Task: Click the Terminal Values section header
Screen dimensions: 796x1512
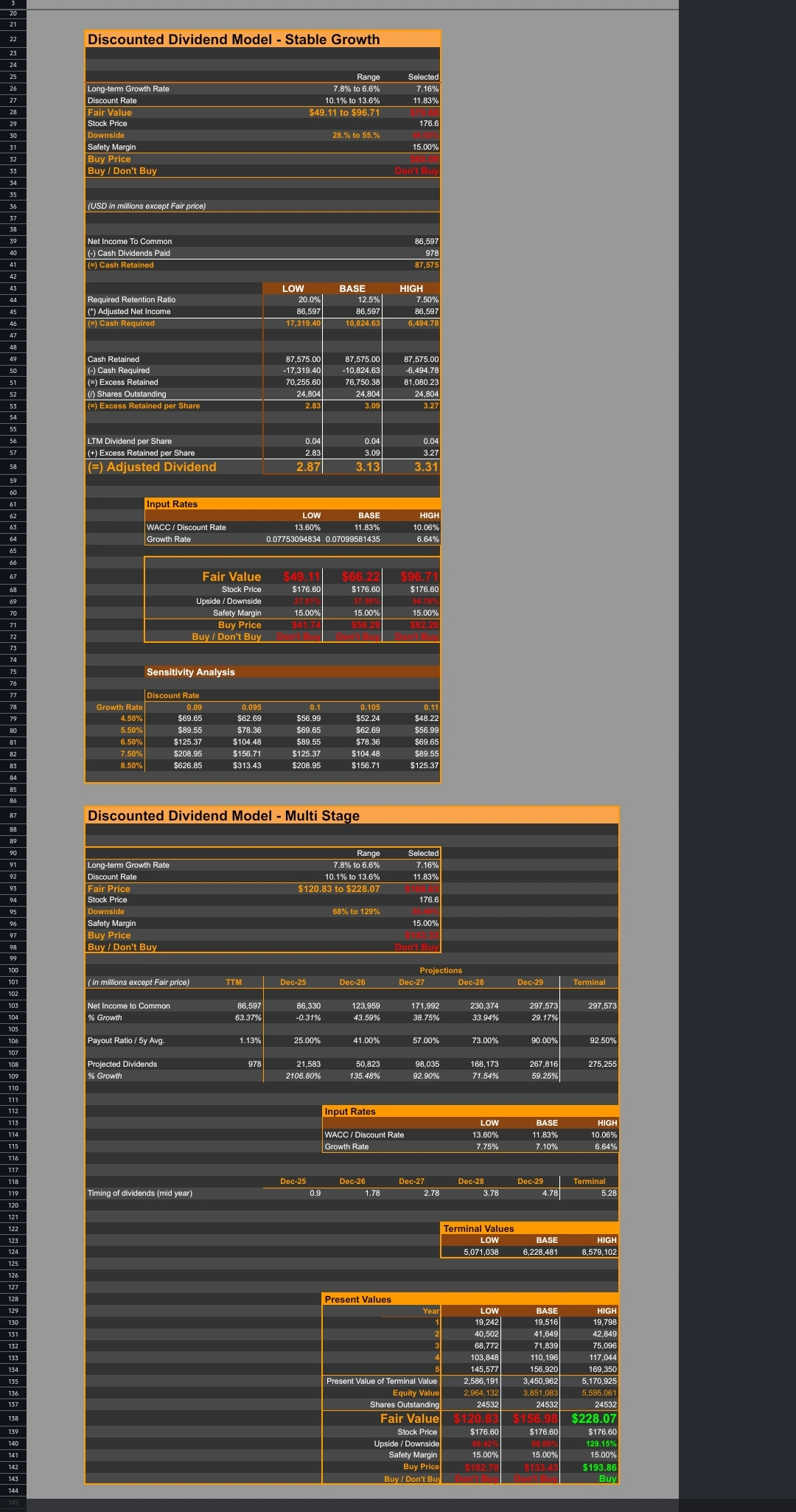Action: 478,1228
